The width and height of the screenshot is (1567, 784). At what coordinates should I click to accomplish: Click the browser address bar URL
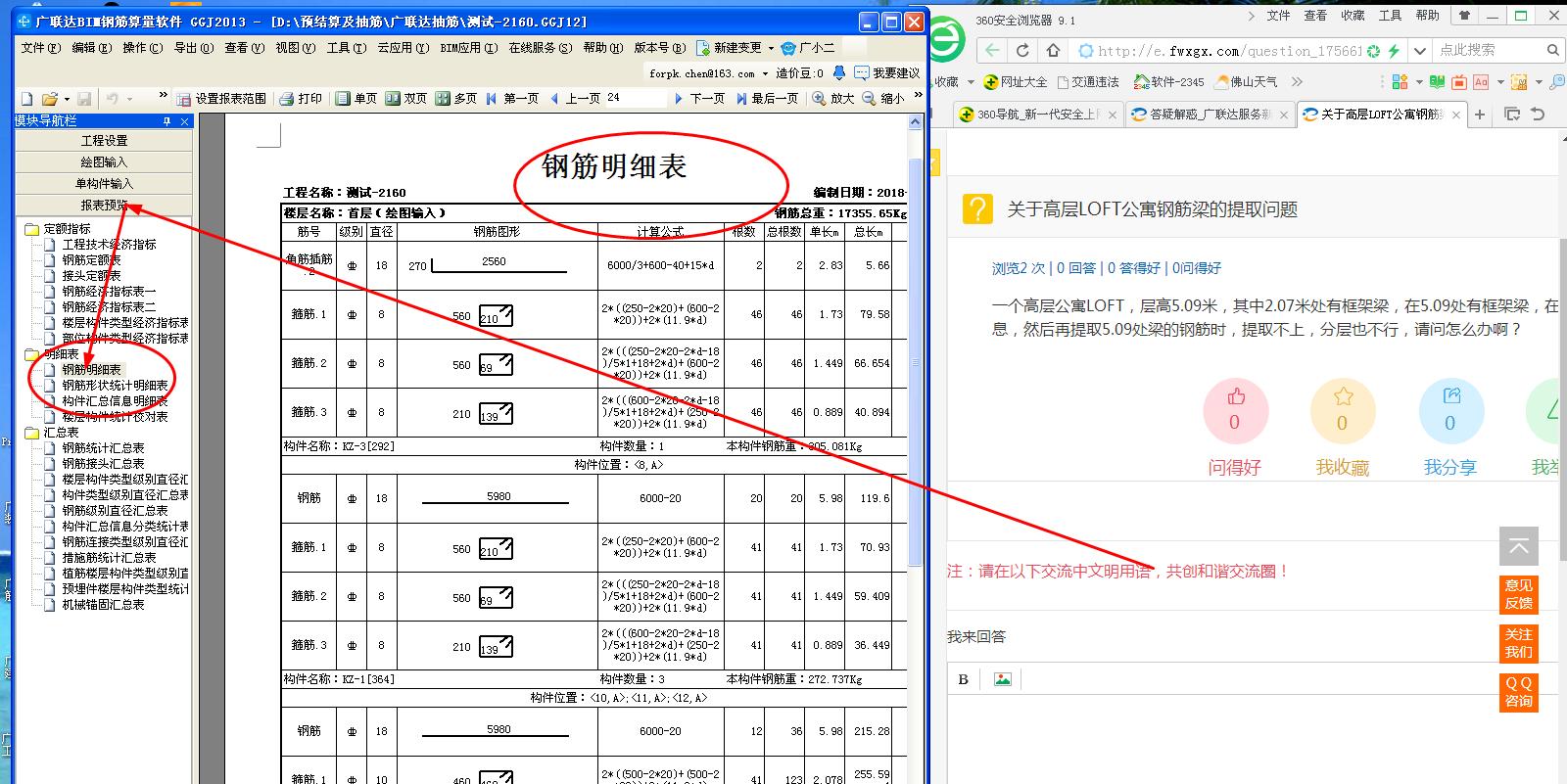(1229, 51)
